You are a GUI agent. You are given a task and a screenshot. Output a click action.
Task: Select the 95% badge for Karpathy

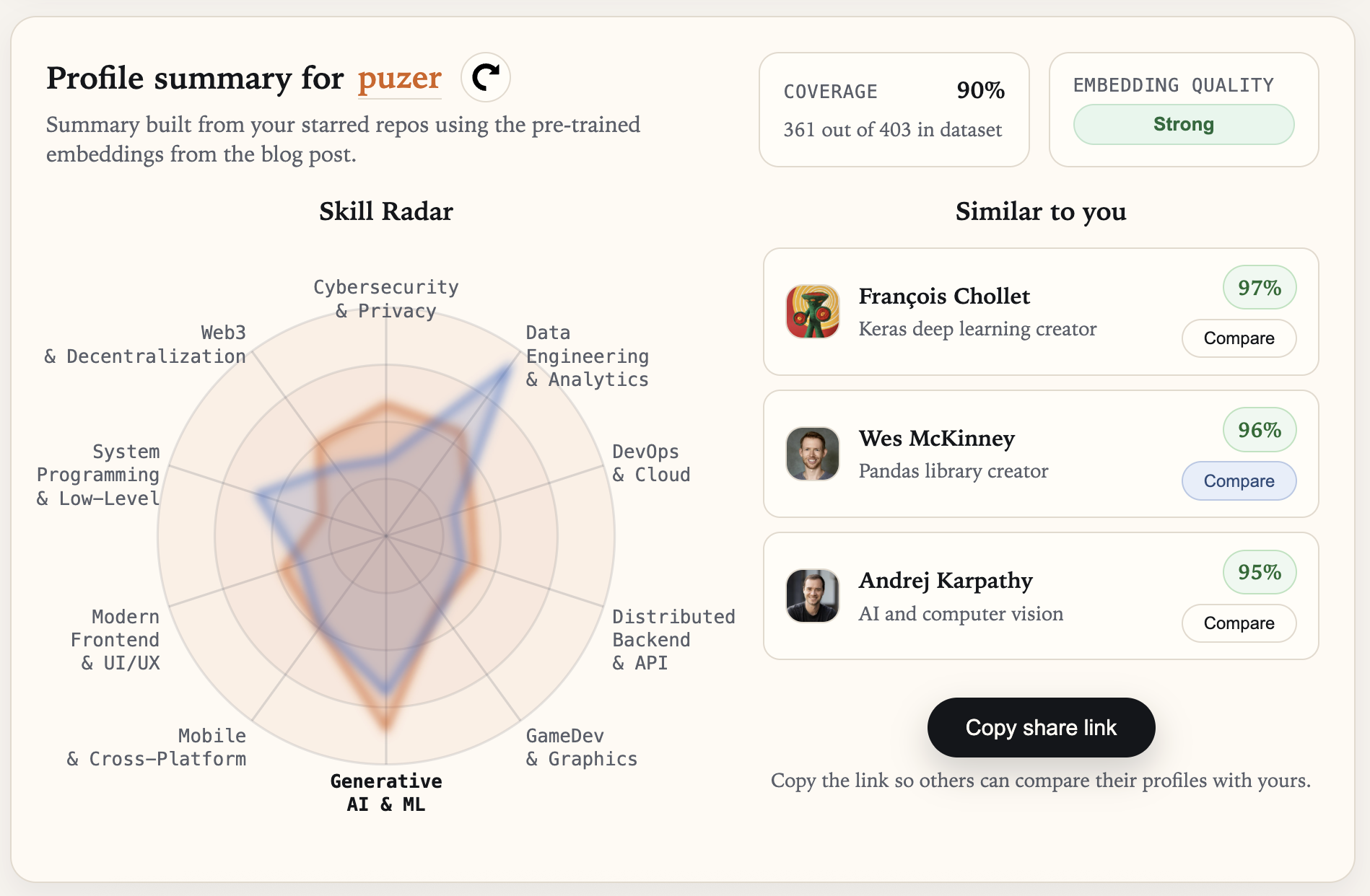pos(1259,572)
